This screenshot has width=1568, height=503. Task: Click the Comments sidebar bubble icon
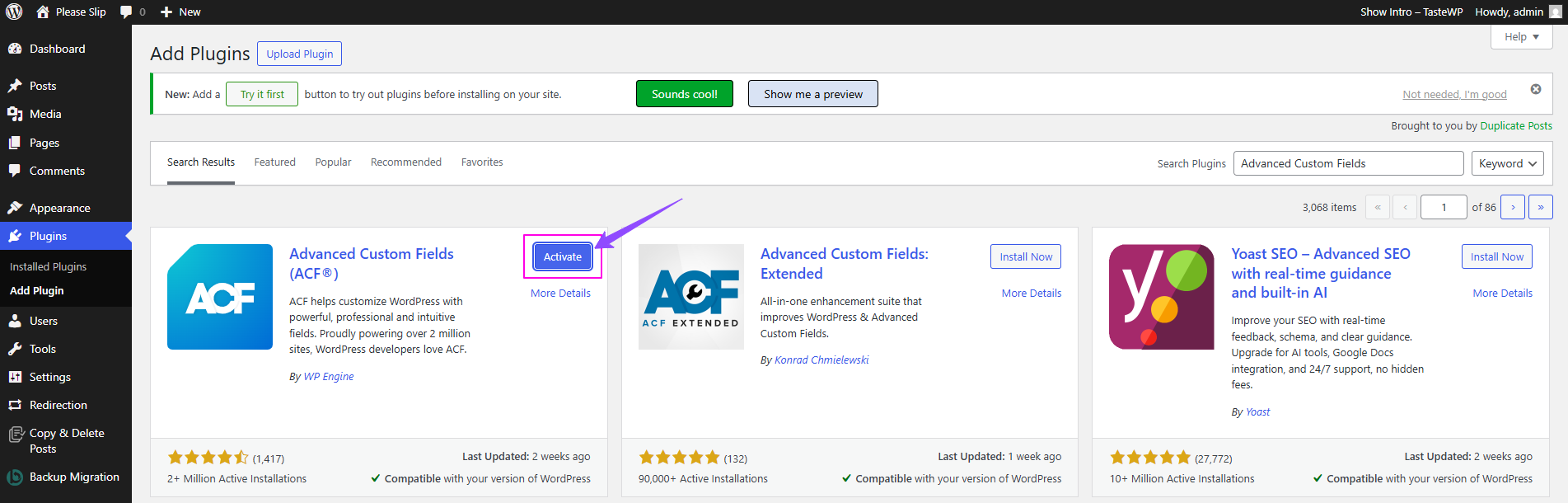click(x=15, y=171)
